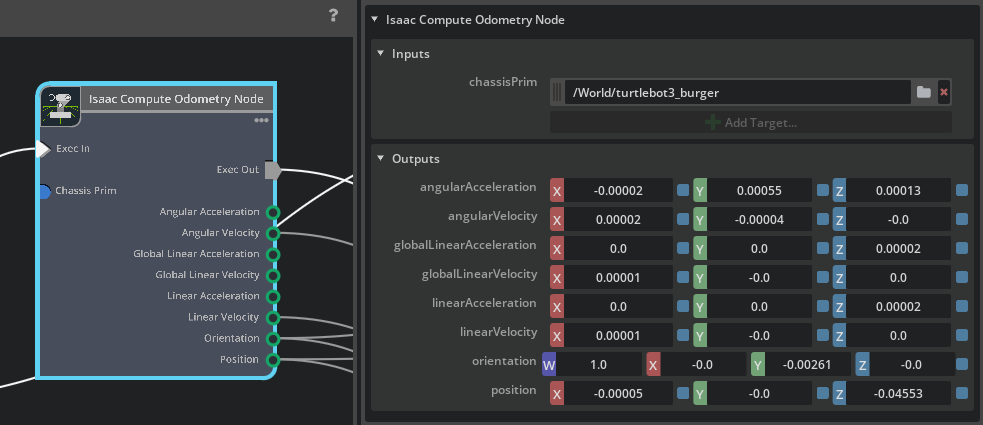This screenshot has height=425, width=983.
Task: Remove the turtlebot3_burger target with red X
Action: 944,93
